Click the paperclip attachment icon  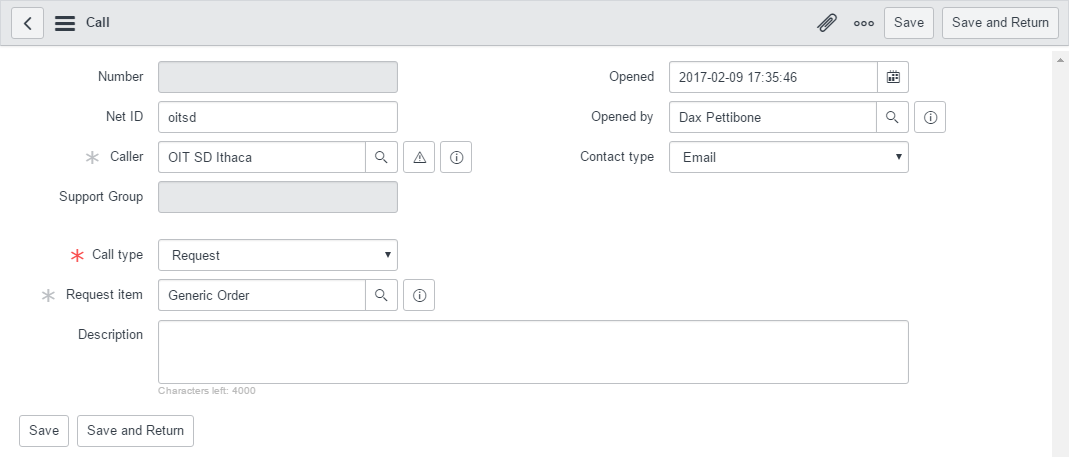tap(827, 23)
